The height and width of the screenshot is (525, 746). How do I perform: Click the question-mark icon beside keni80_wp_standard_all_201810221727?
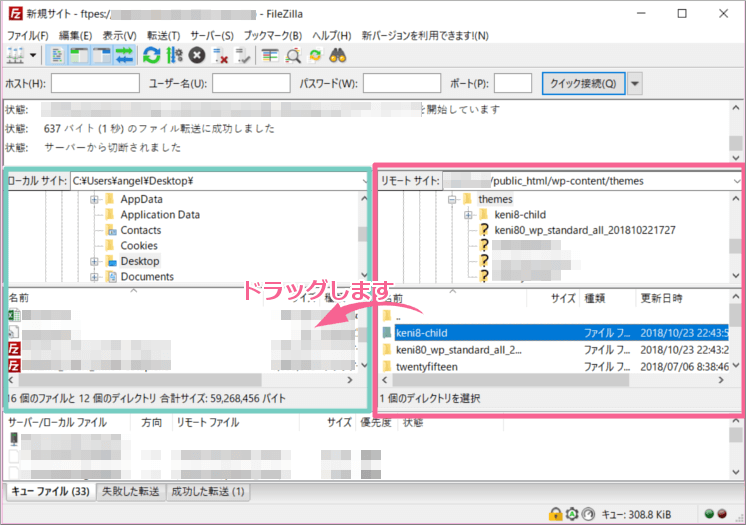pyautogui.click(x=484, y=230)
